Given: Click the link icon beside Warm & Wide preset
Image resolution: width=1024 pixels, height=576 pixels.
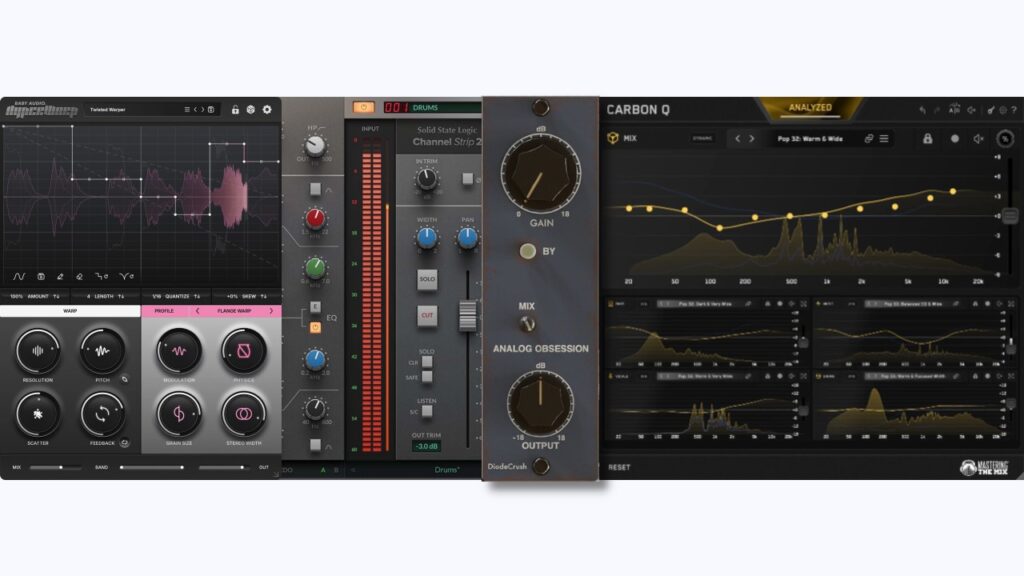Looking at the screenshot, I should pyautogui.click(x=869, y=138).
